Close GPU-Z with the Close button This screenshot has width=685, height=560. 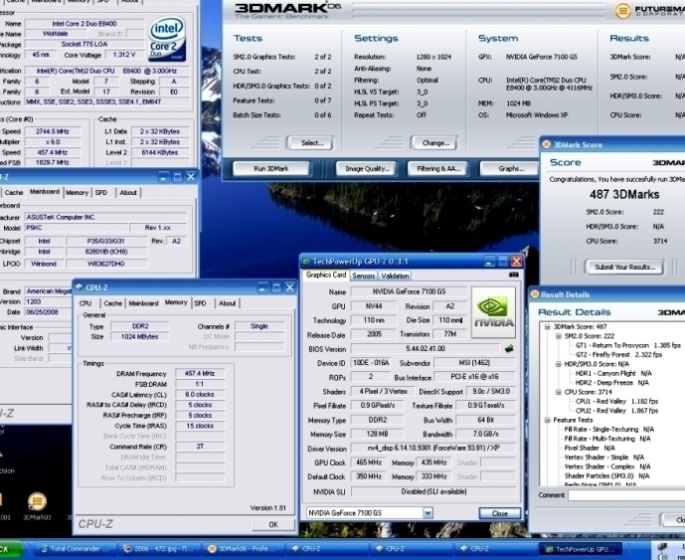click(500, 513)
